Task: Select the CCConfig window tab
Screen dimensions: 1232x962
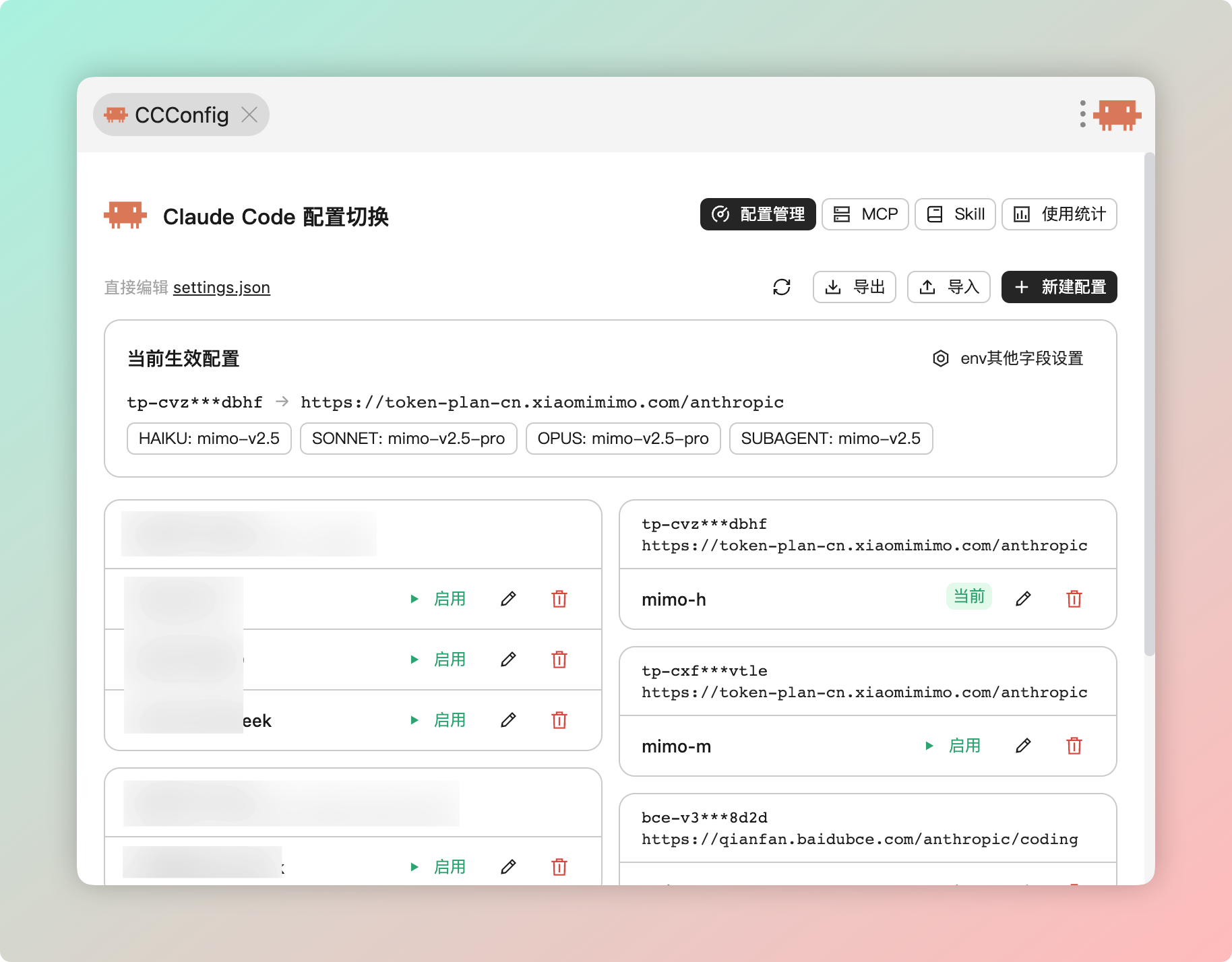Action: tap(181, 115)
